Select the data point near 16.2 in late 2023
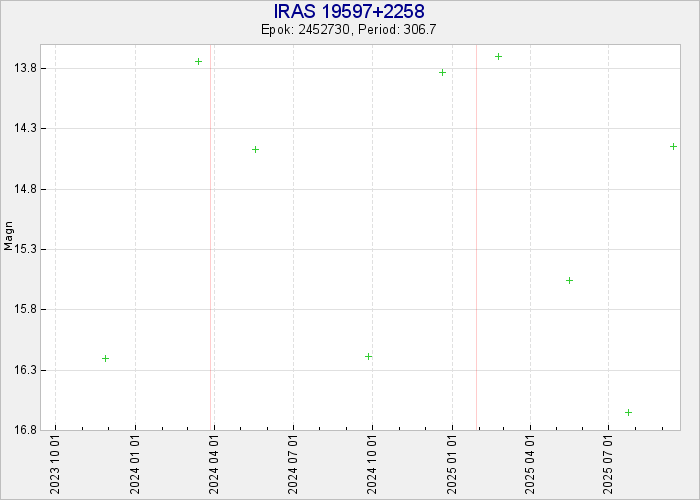The image size is (700, 500). point(105,358)
